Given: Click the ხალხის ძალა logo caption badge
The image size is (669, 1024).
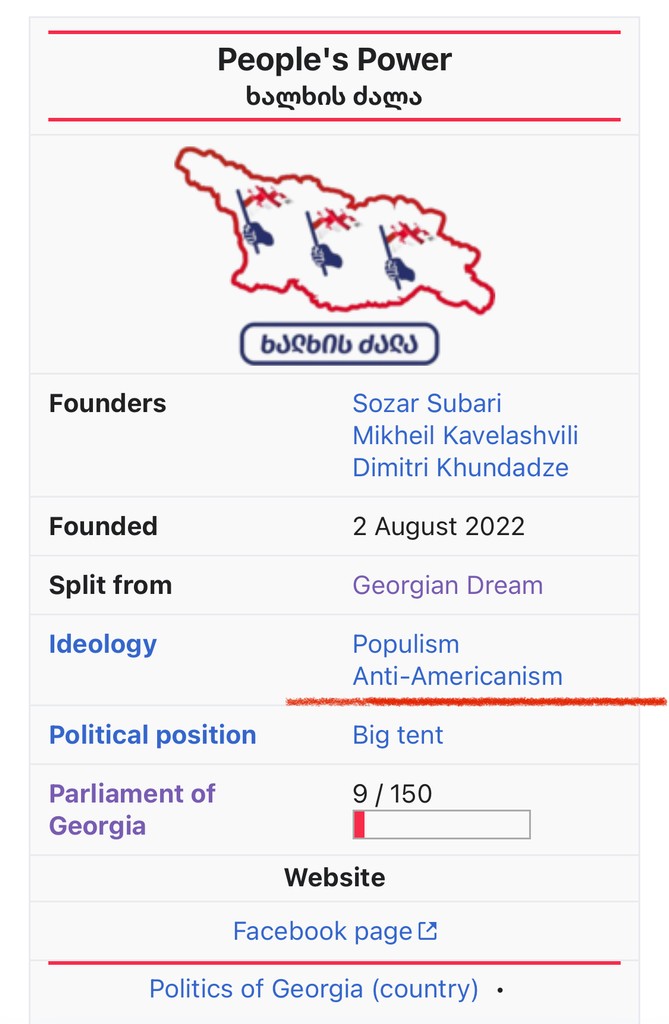Looking at the screenshot, I should [x=339, y=344].
